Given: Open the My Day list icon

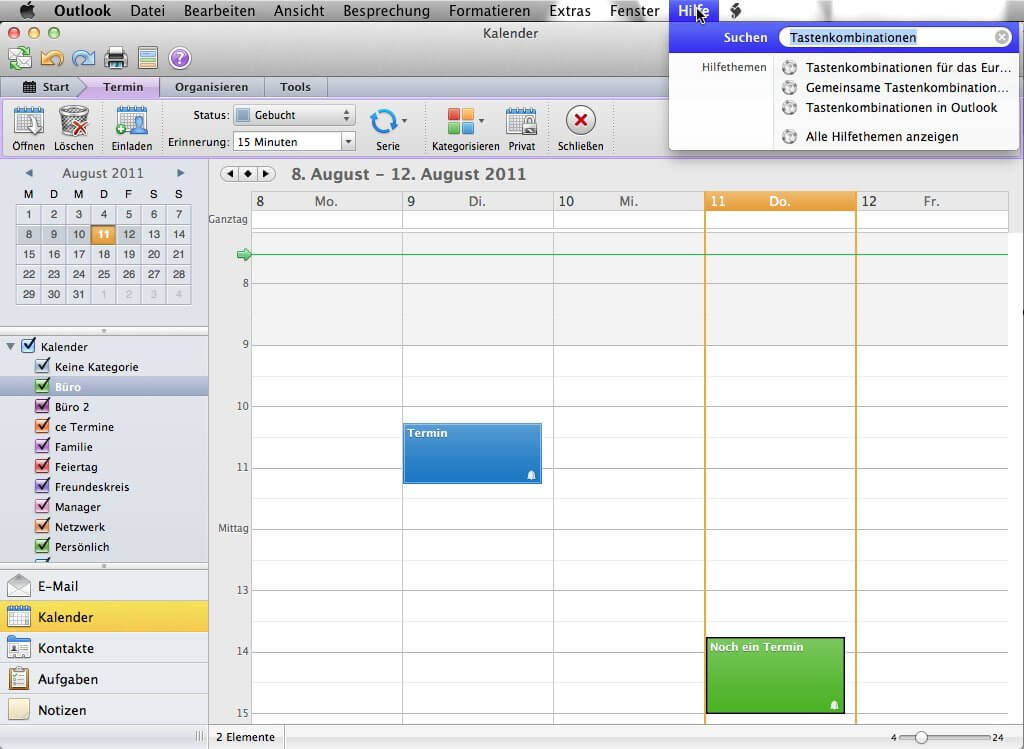Looking at the screenshot, I should click(148, 58).
